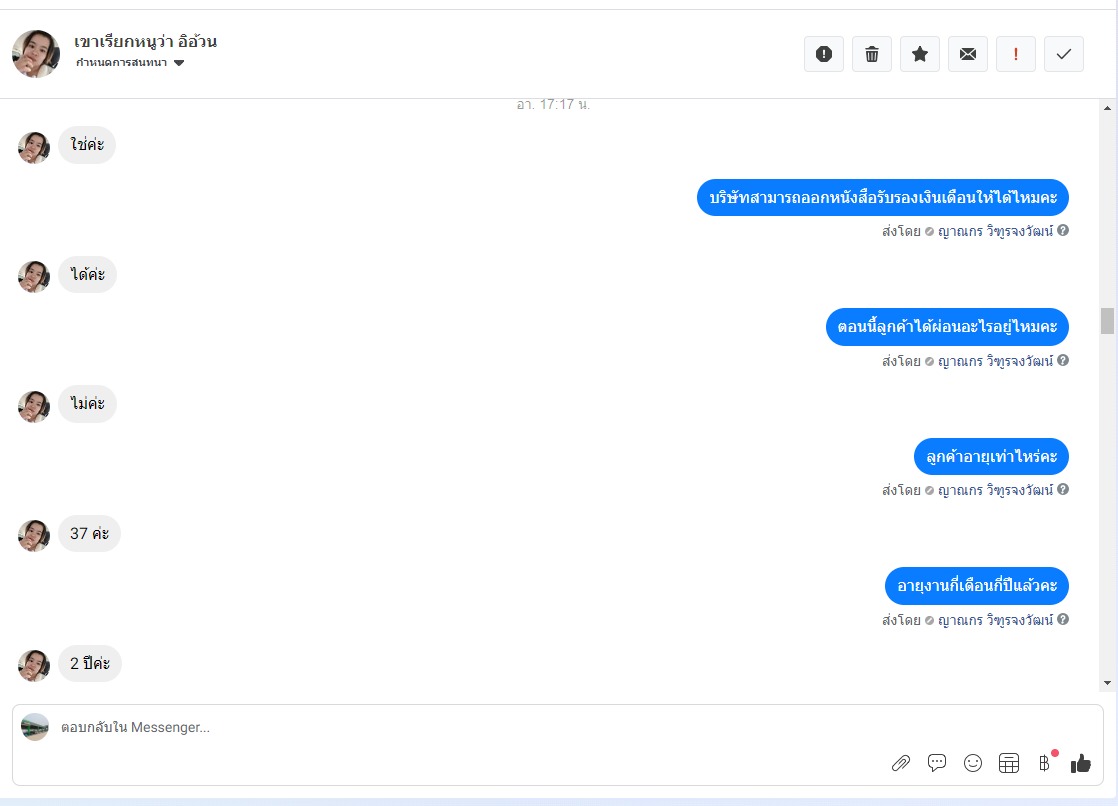Click help icon beside first sender name

tap(1062, 230)
